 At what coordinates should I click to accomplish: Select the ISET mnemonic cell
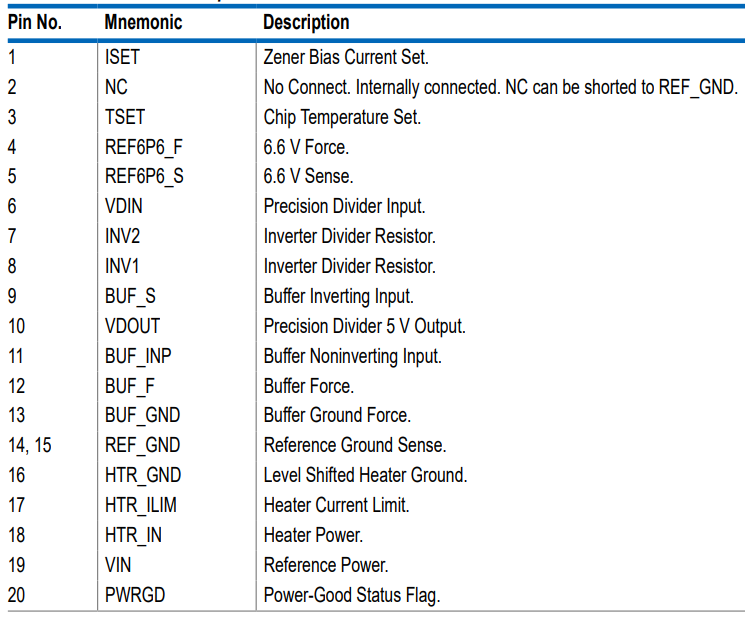(x=123, y=57)
